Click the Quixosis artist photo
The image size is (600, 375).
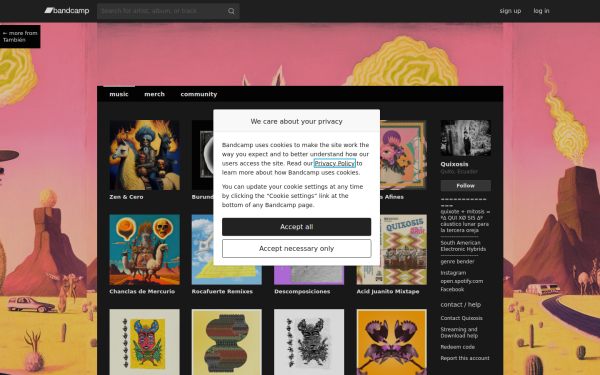coord(466,138)
